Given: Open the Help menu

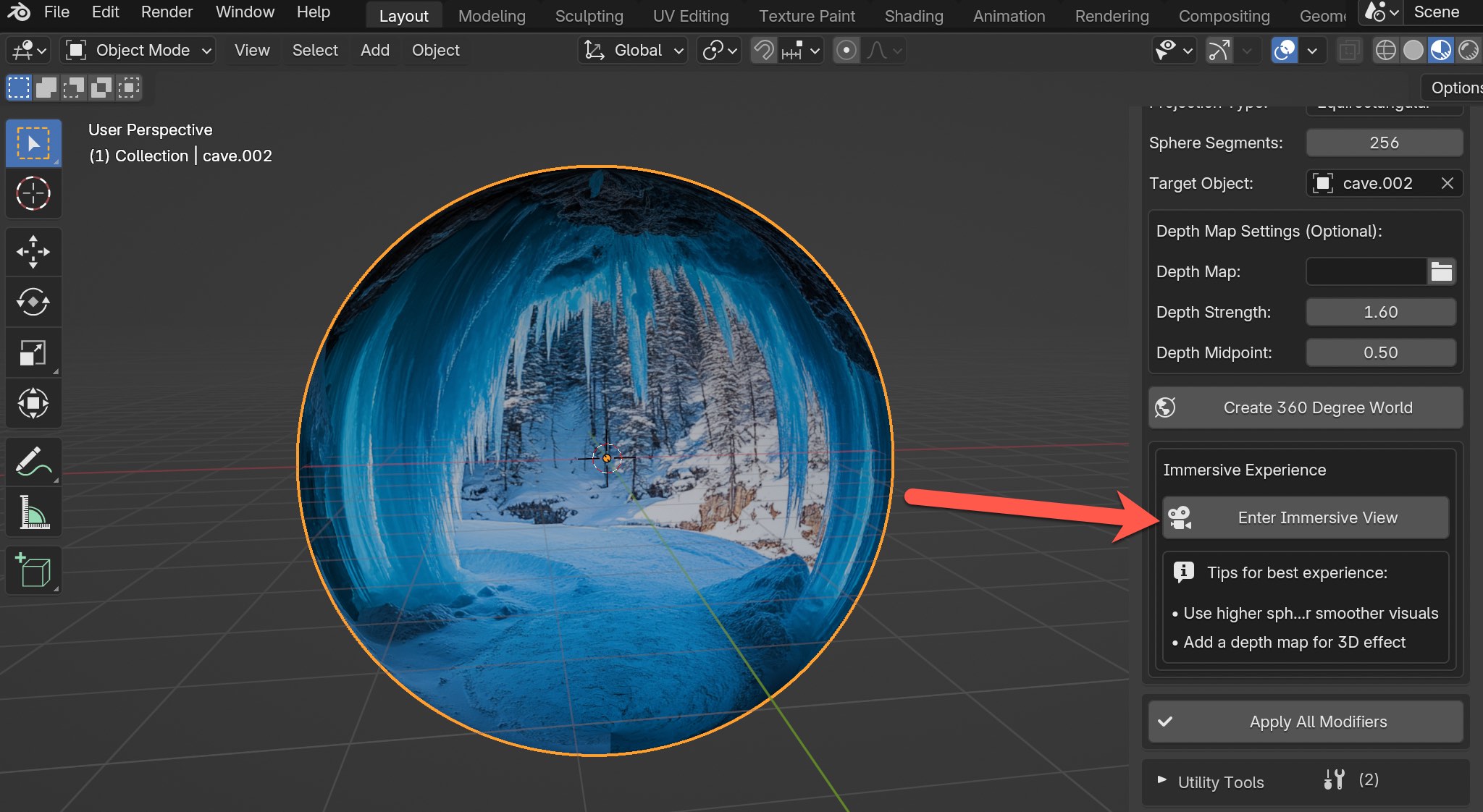Looking at the screenshot, I should pos(314,12).
